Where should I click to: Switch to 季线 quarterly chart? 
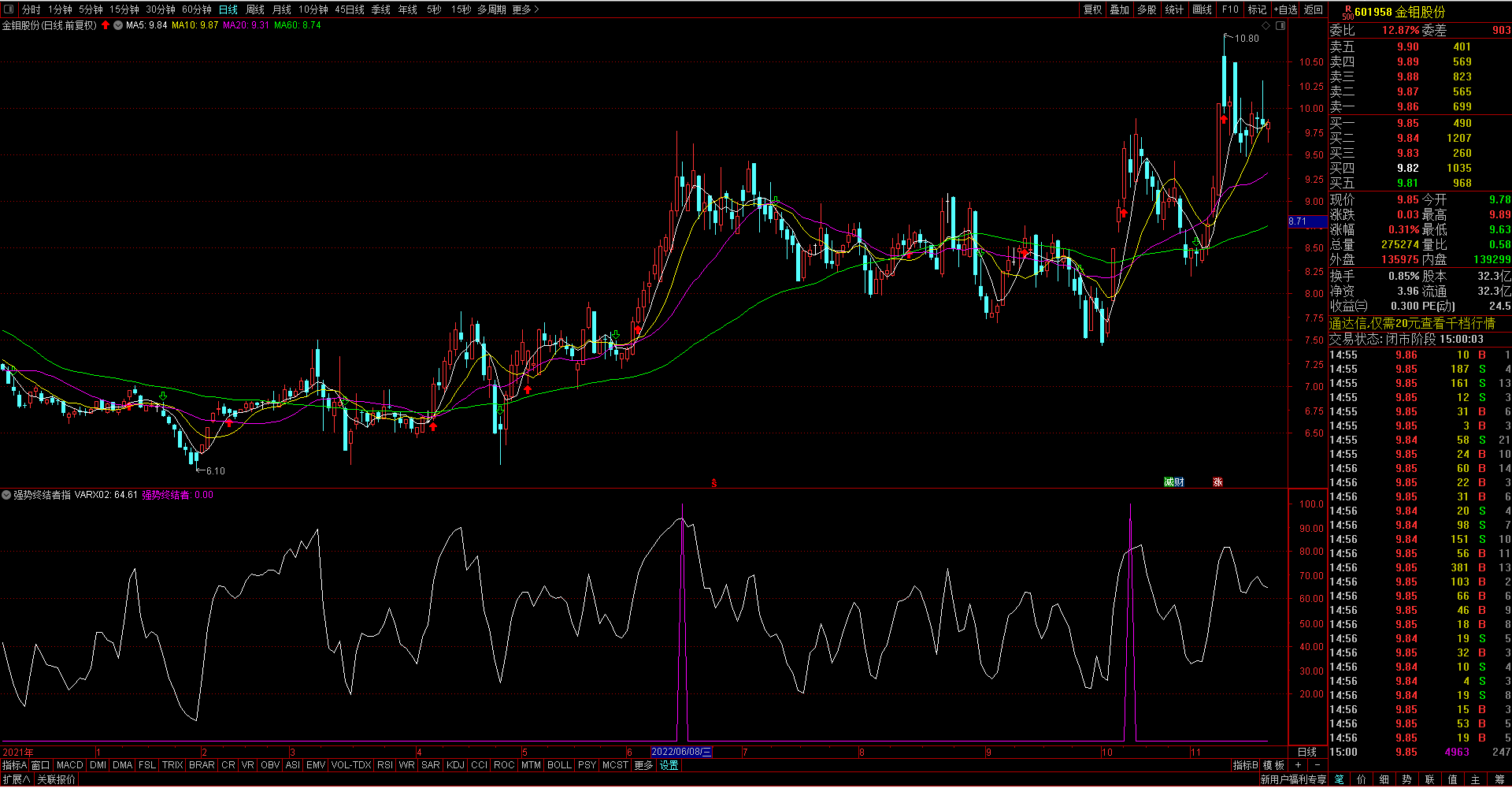click(x=381, y=9)
